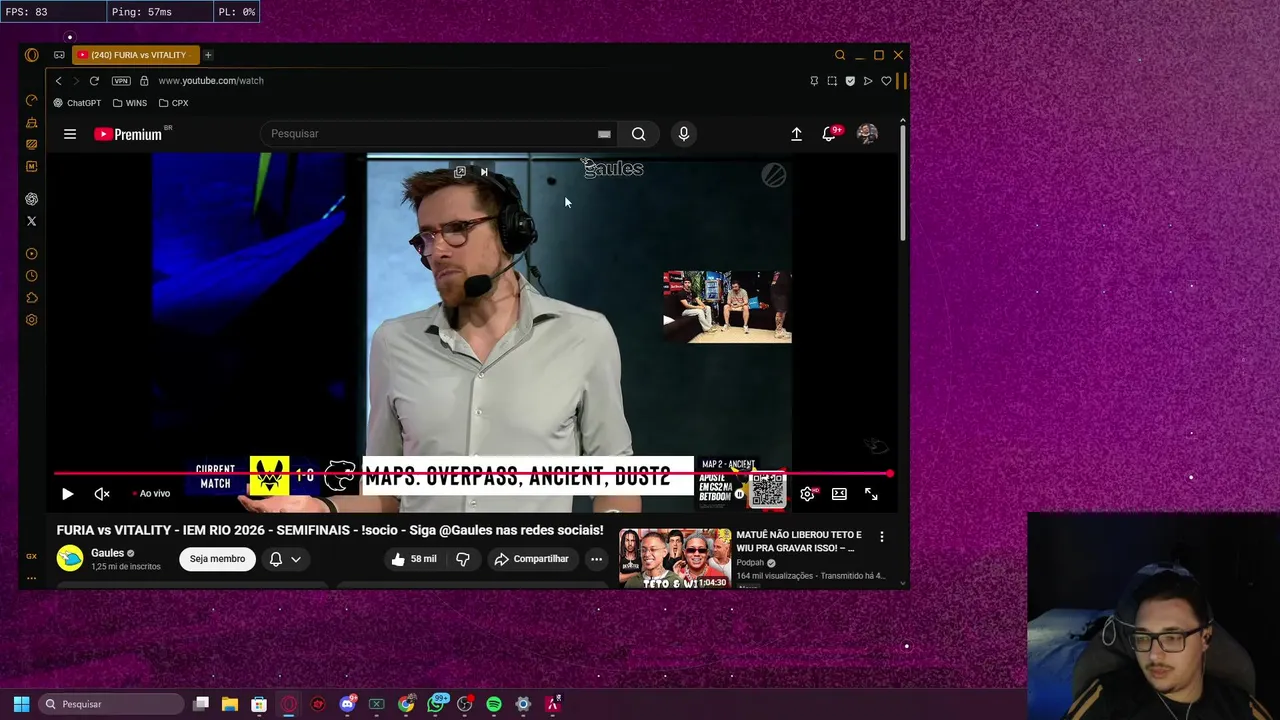Open GX Corner gamepad icon

pyautogui.click(x=59, y=55)
